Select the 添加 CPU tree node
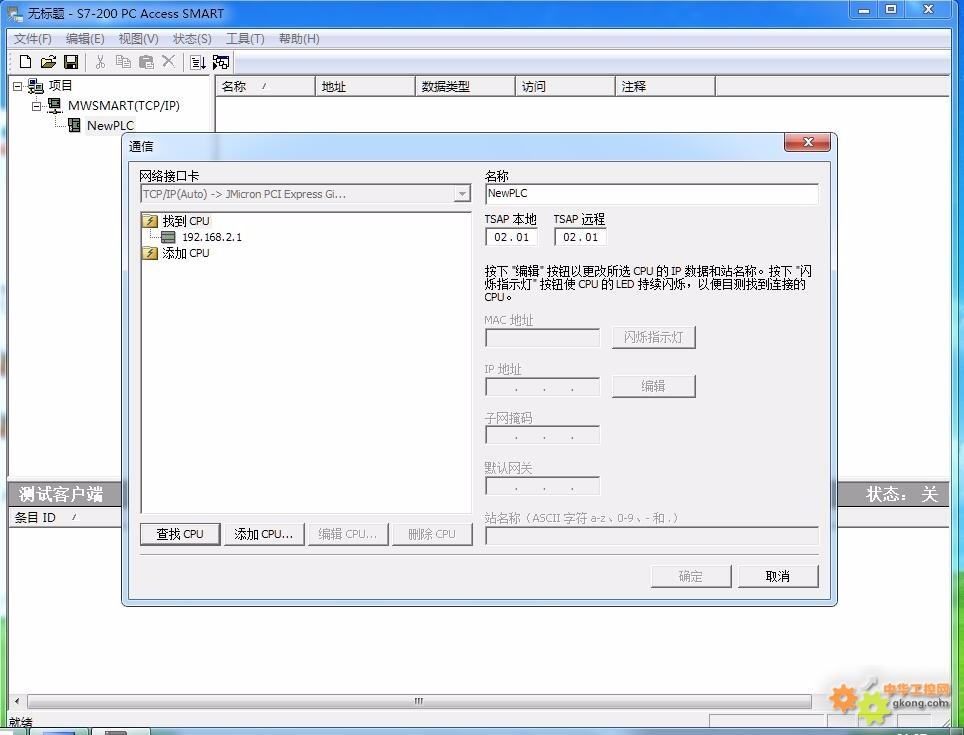The image size is (964, 735). (x=186, y=253)
